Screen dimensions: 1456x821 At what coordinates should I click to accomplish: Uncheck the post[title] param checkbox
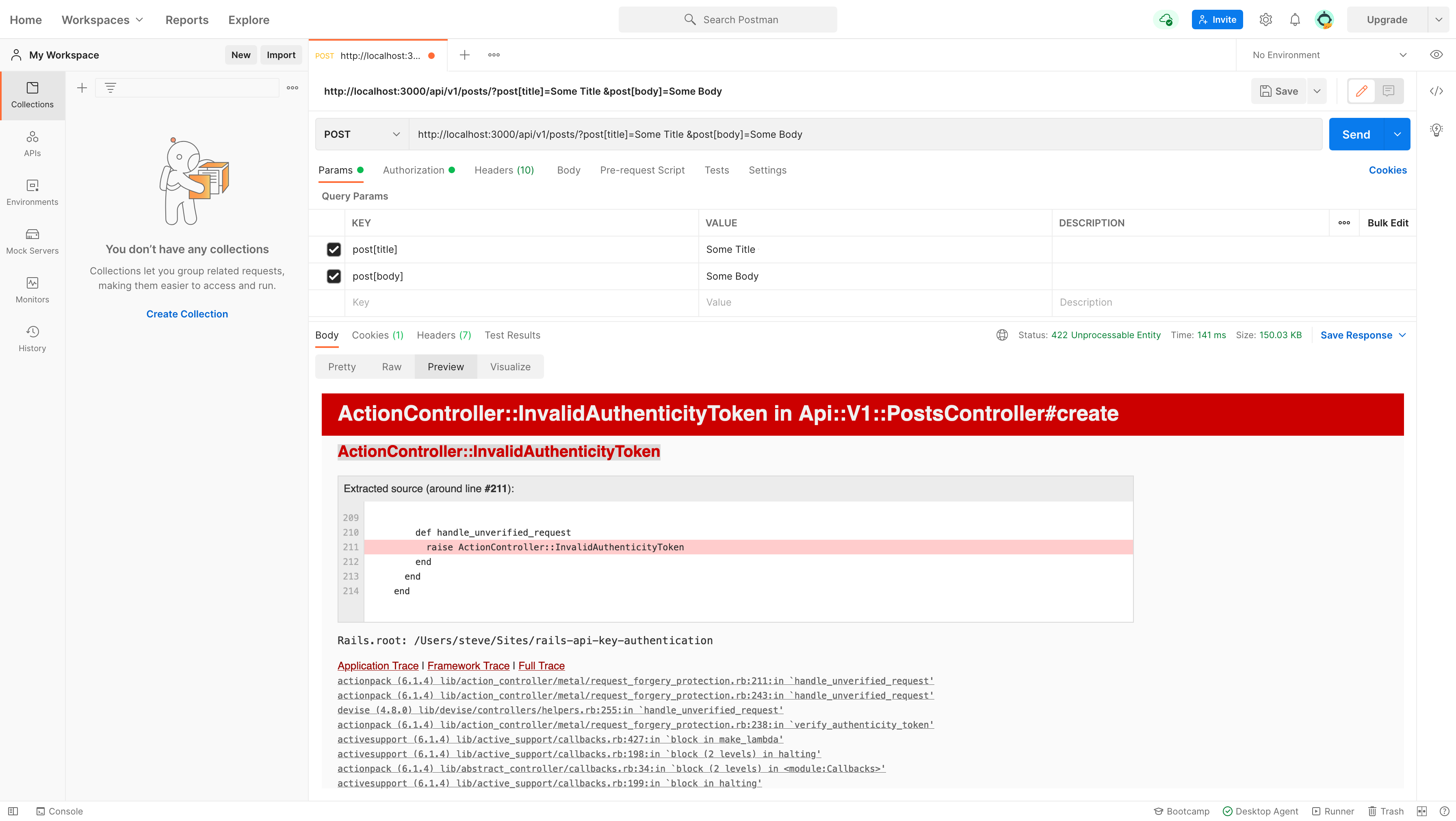click(334, 250)
